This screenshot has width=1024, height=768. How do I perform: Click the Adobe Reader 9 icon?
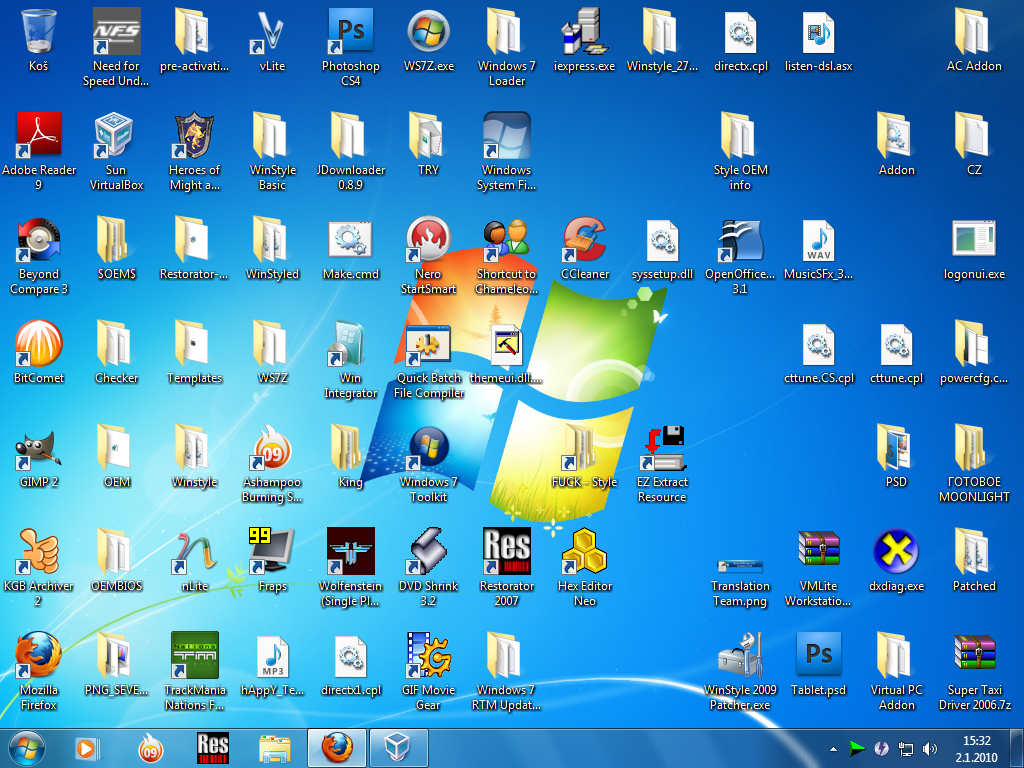pos(39,137)
